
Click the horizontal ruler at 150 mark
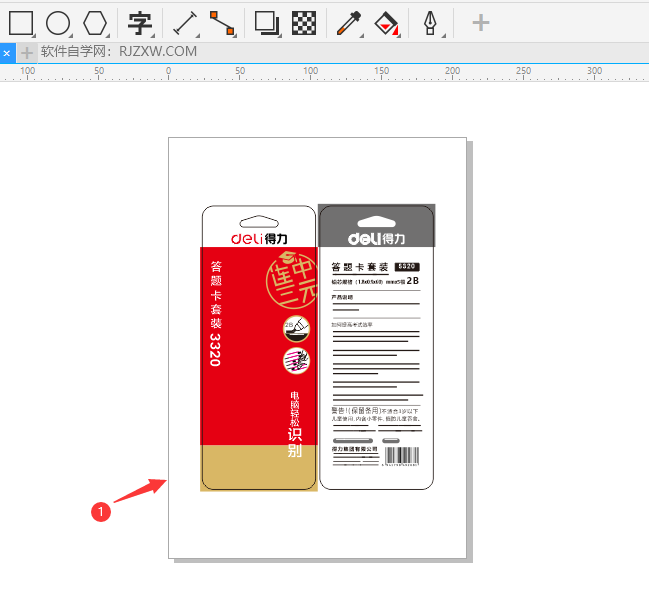coord(382,72)
